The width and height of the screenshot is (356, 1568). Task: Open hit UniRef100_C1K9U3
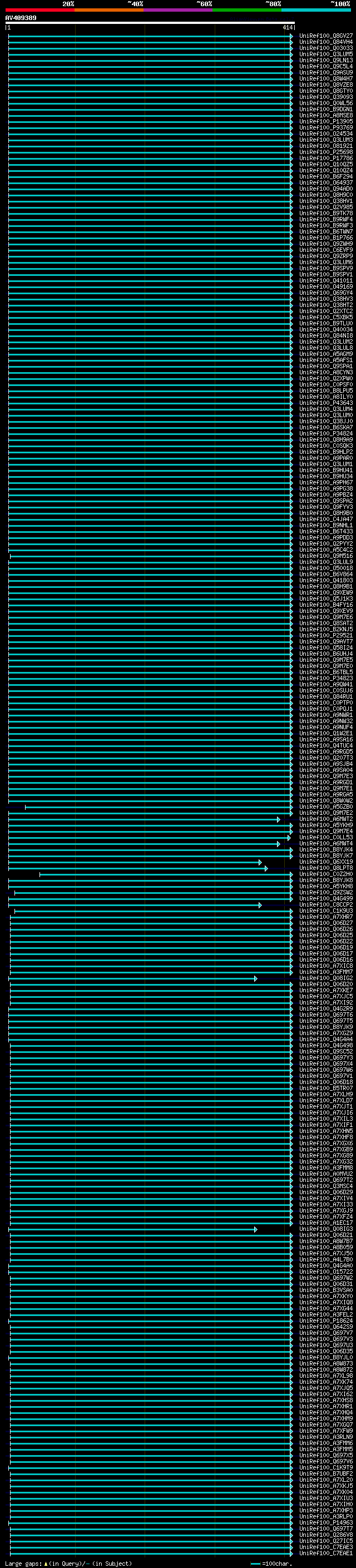pyautogui.click(x=325, y=911)
